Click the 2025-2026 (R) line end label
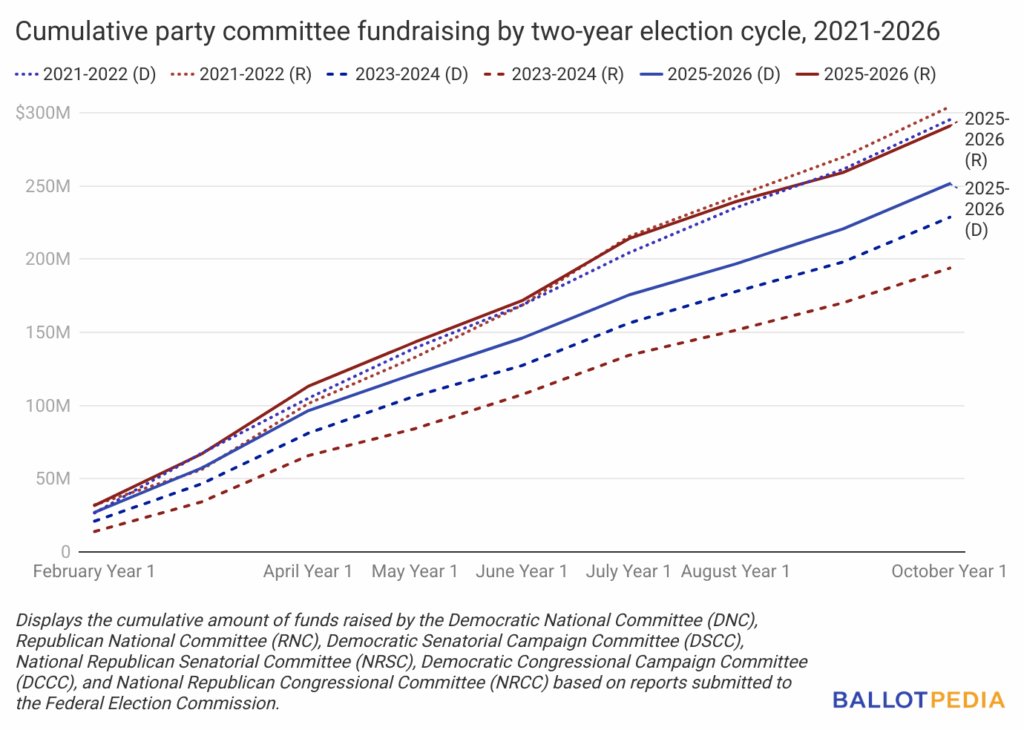The width and height of the screenshot is (1024, 730). [987, 138]
